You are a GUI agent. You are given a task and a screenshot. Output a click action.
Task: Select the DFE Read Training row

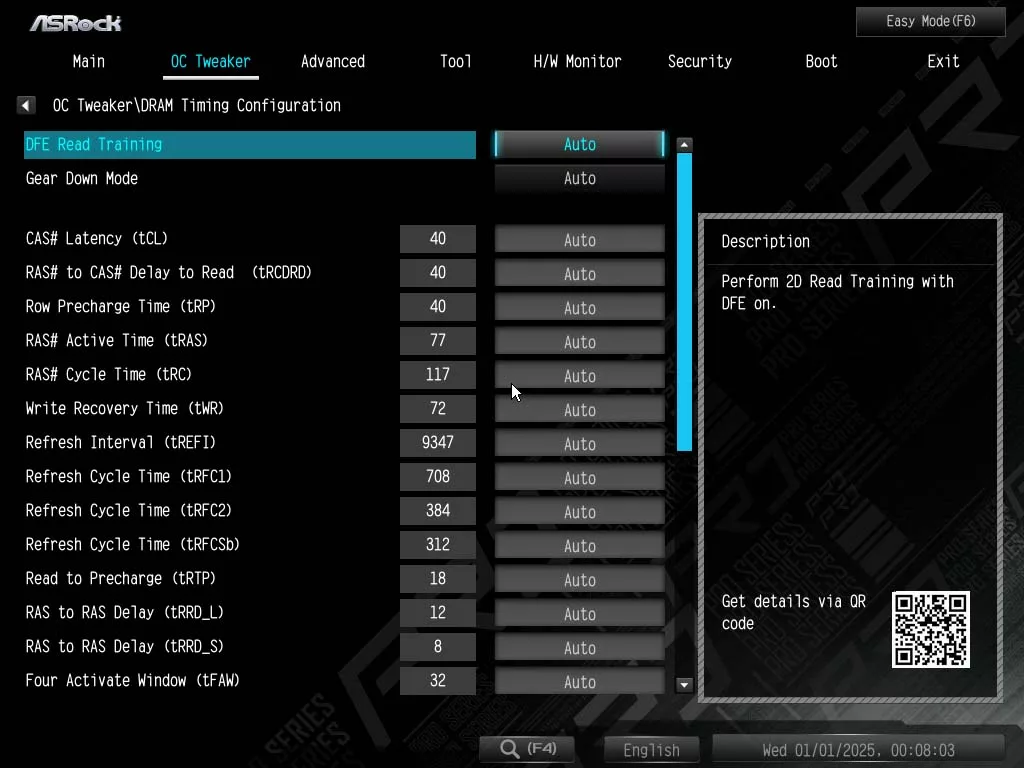(250, 144)
